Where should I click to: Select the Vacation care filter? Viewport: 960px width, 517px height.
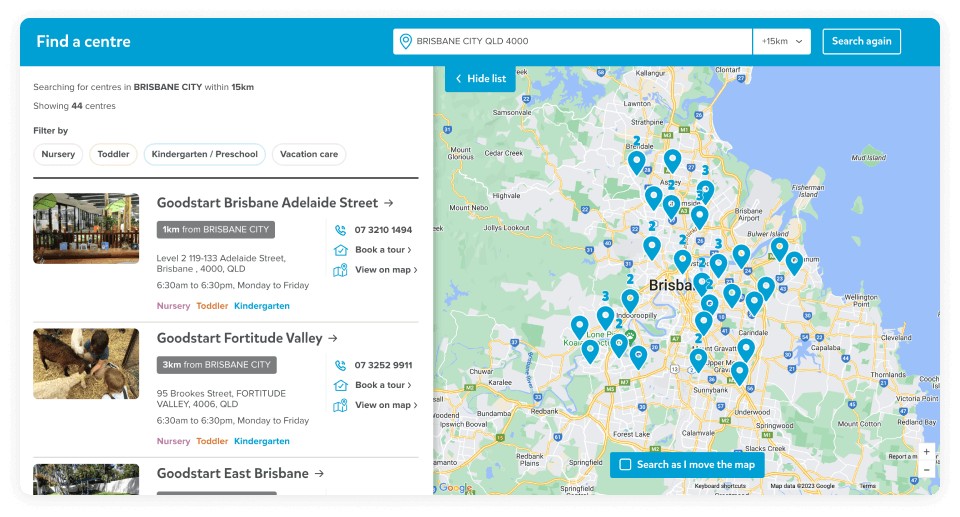click(309, 155)
